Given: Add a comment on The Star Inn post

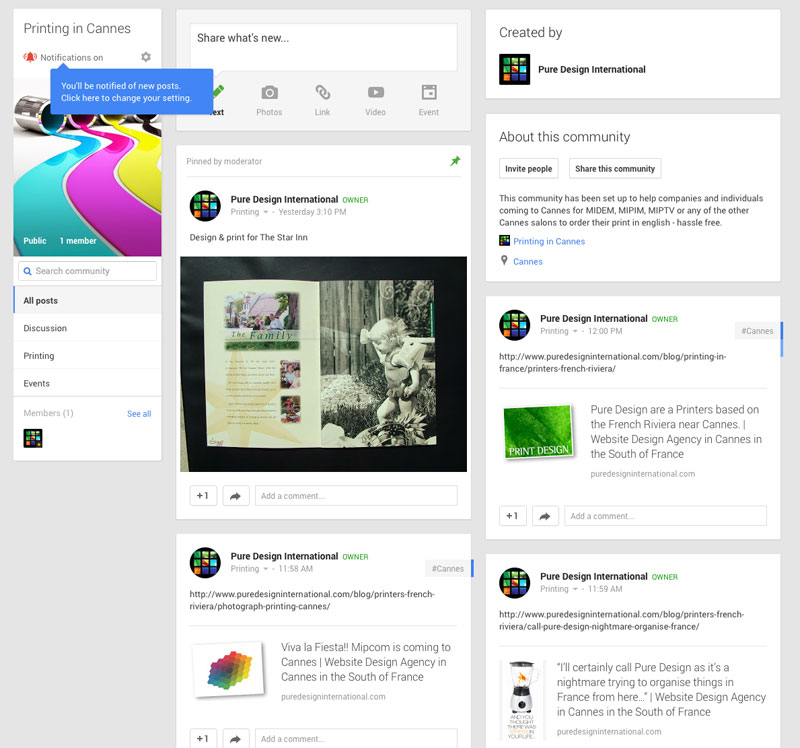Looking at the screenshot, I should (x=356, y=495).
